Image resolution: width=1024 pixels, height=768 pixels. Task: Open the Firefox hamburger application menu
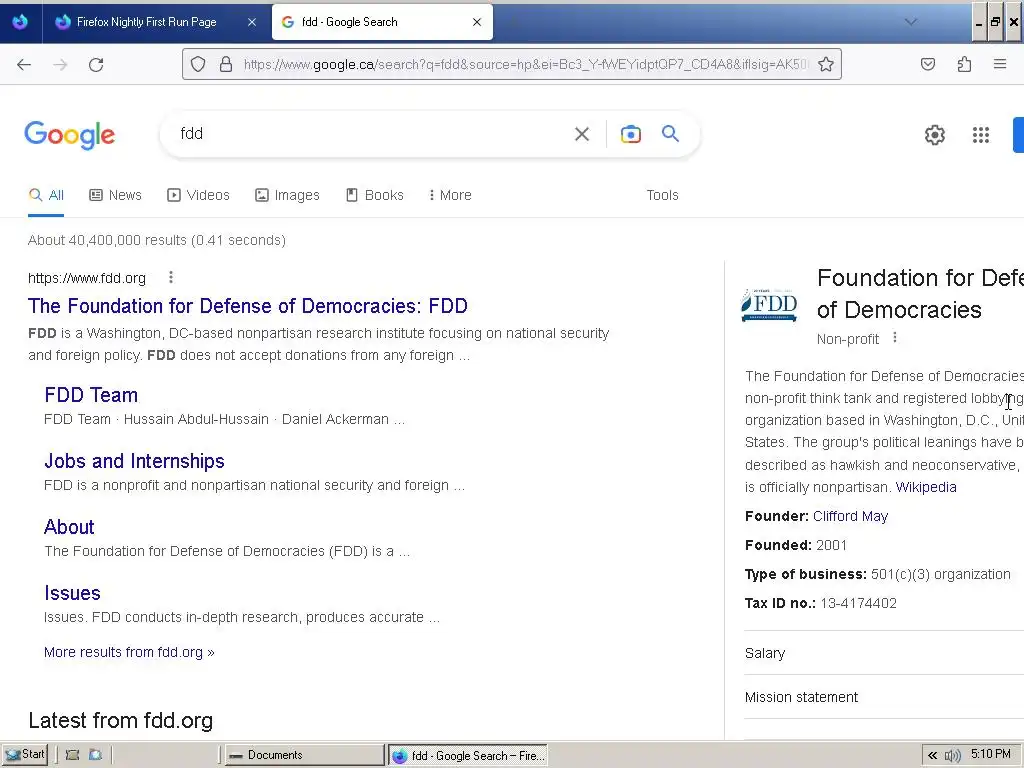point(1000,64)
